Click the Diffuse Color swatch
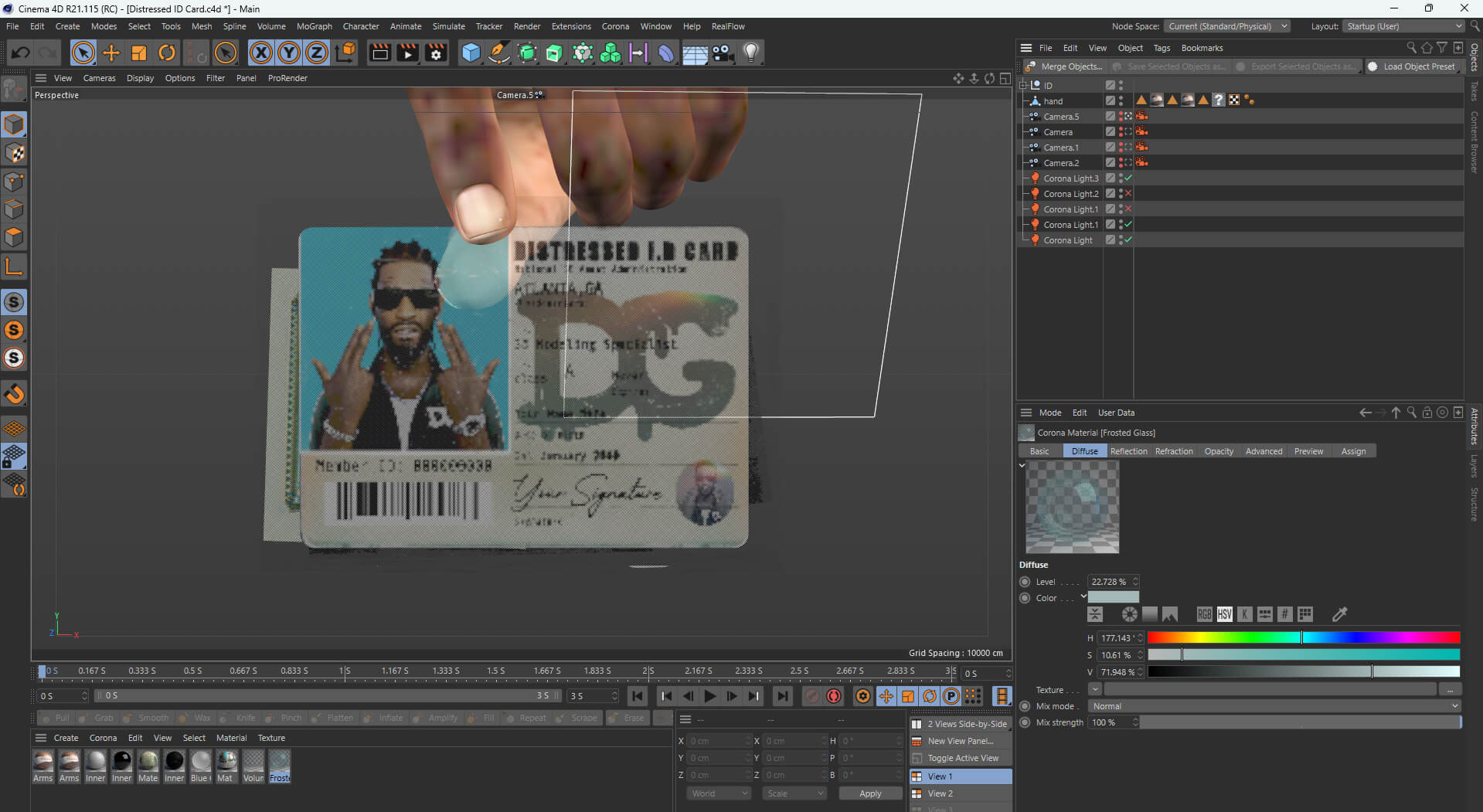1483x812 pixels. tap(1114, 597)
